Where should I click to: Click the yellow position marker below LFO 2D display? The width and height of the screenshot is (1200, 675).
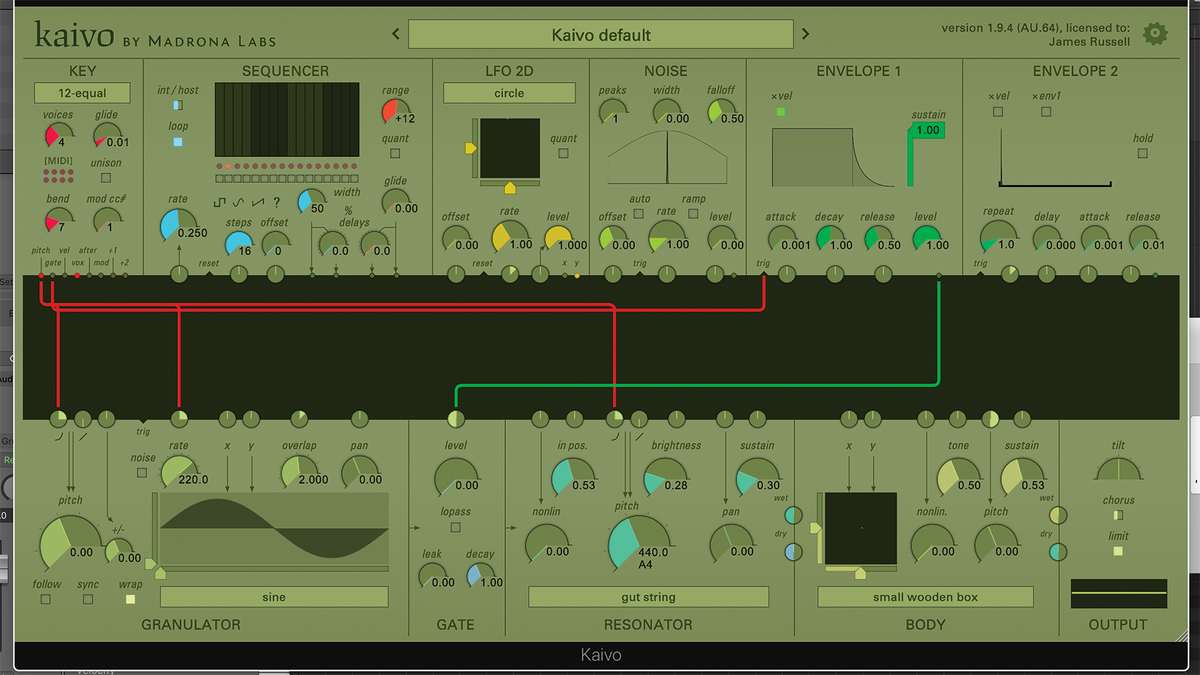tap(510, 188)
